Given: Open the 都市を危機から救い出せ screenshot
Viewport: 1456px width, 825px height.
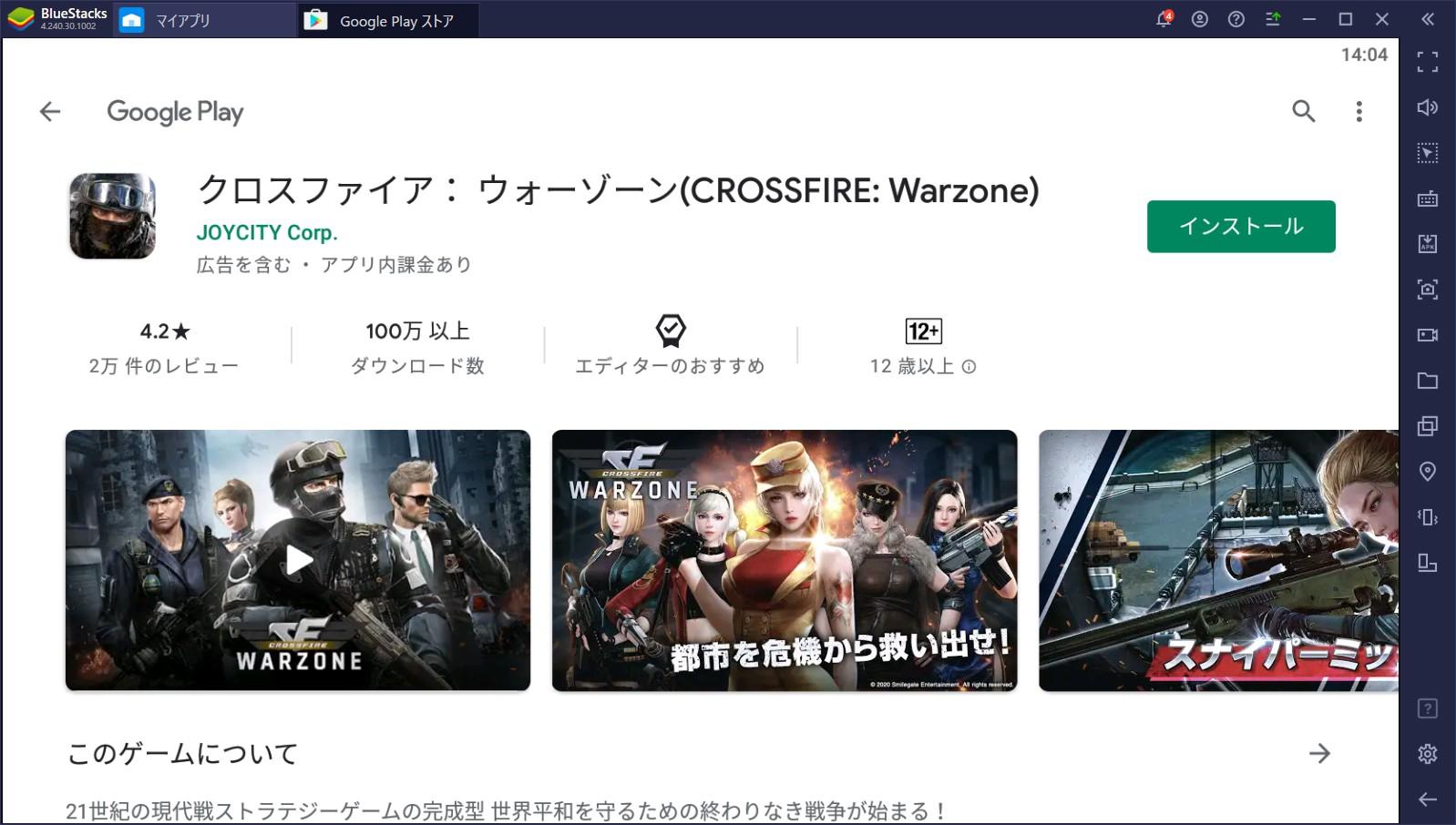Looking at the screenshot, I should coord(784,560).
